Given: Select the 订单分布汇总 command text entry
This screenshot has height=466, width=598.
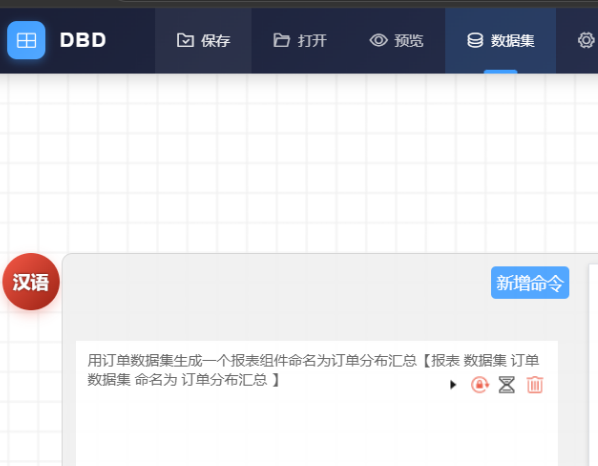Looking at the screenshot, I should tap(313, 370).
